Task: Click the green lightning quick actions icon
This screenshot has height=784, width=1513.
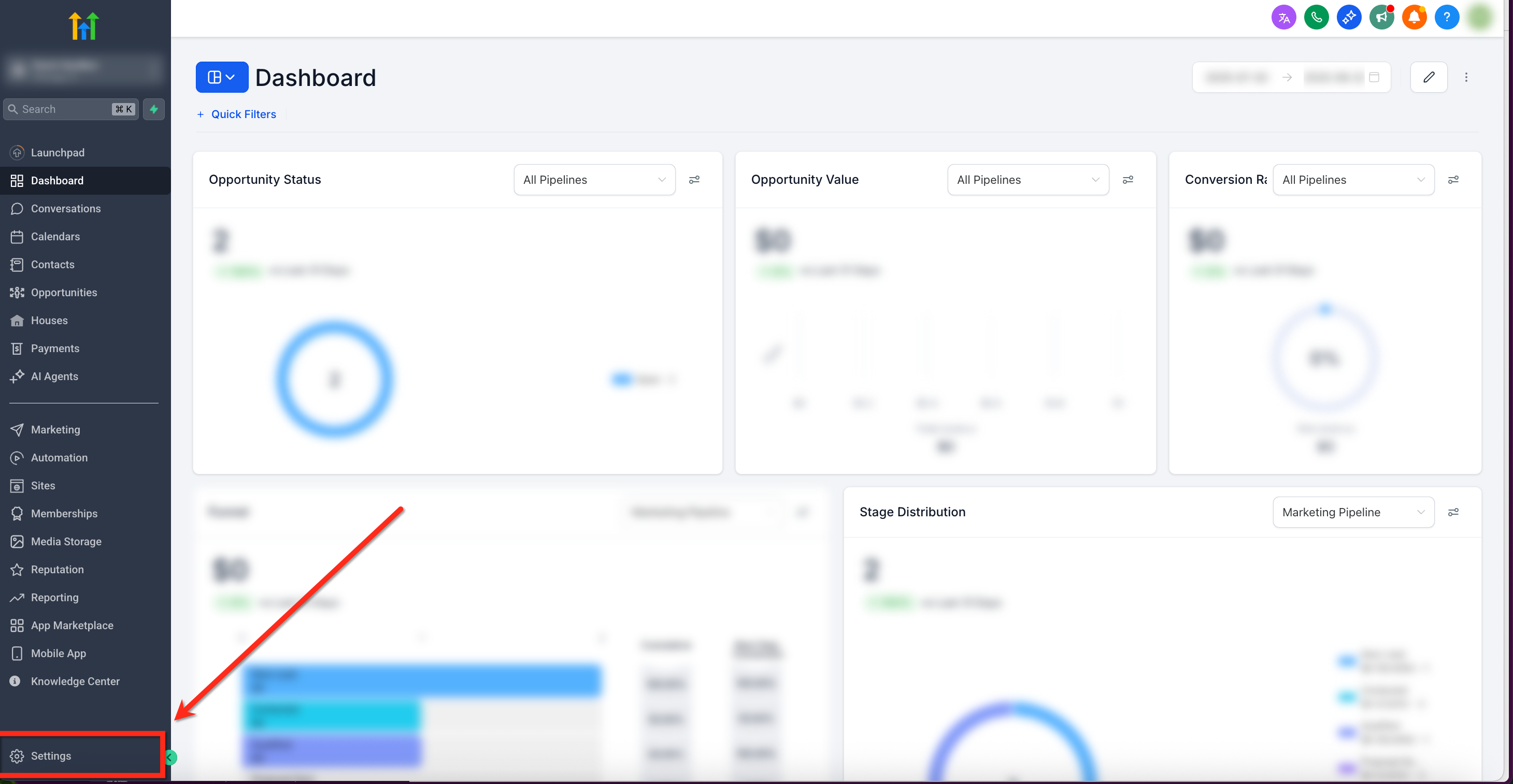Action: click(x=154, y=109)
